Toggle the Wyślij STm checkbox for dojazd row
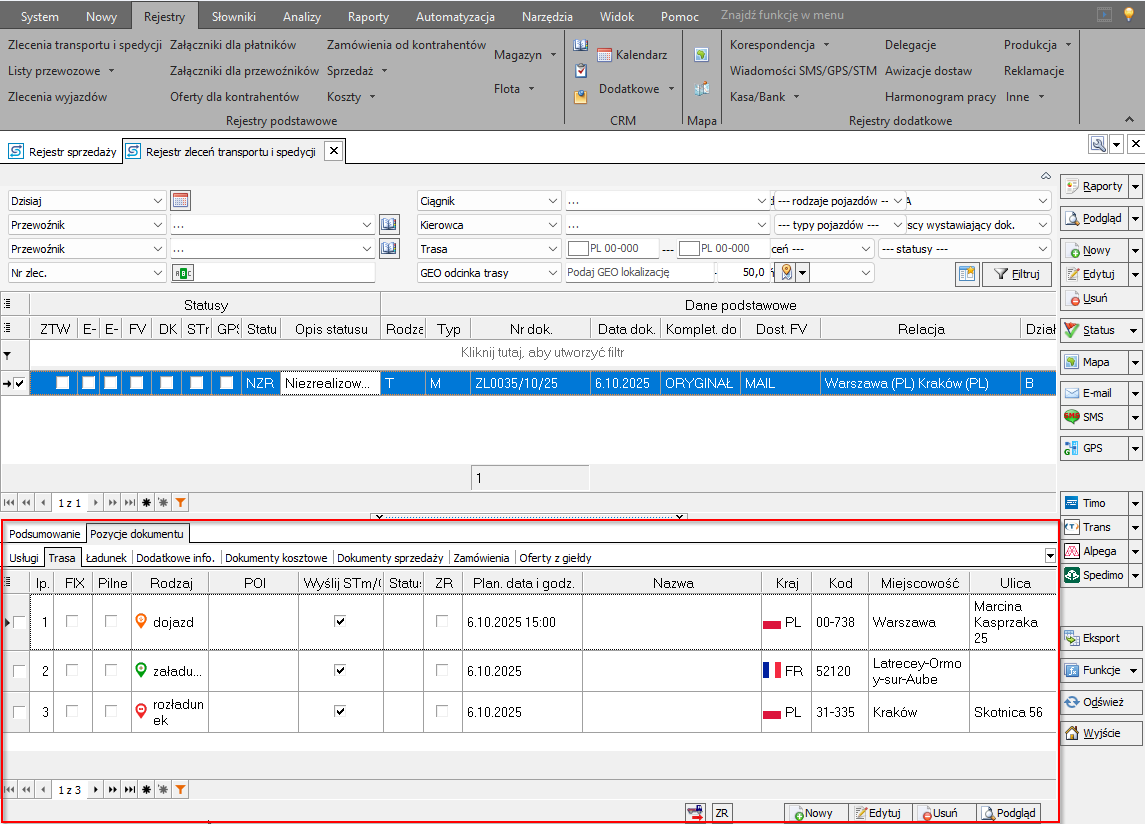 tap(340, 622)
